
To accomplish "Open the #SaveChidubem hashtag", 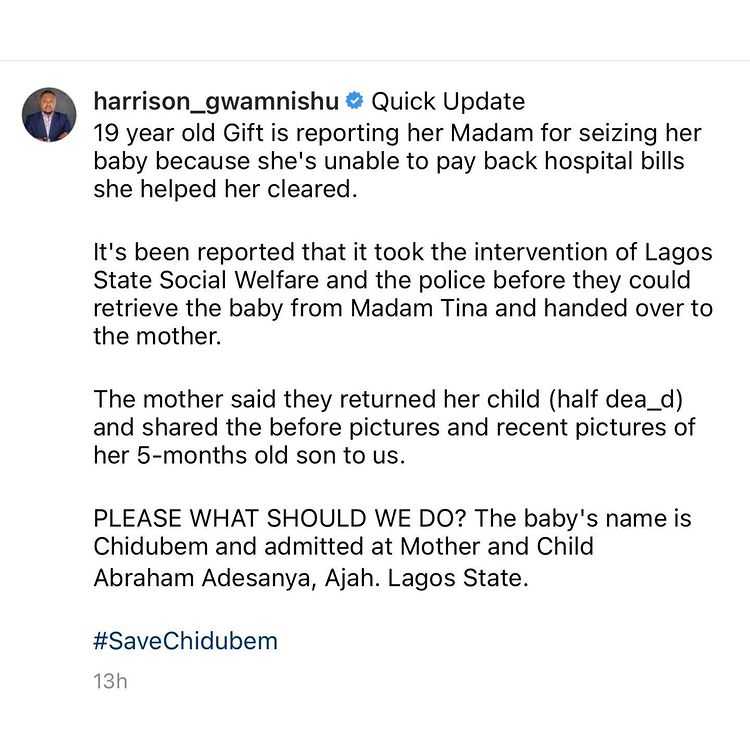I will tap(185, 641).
